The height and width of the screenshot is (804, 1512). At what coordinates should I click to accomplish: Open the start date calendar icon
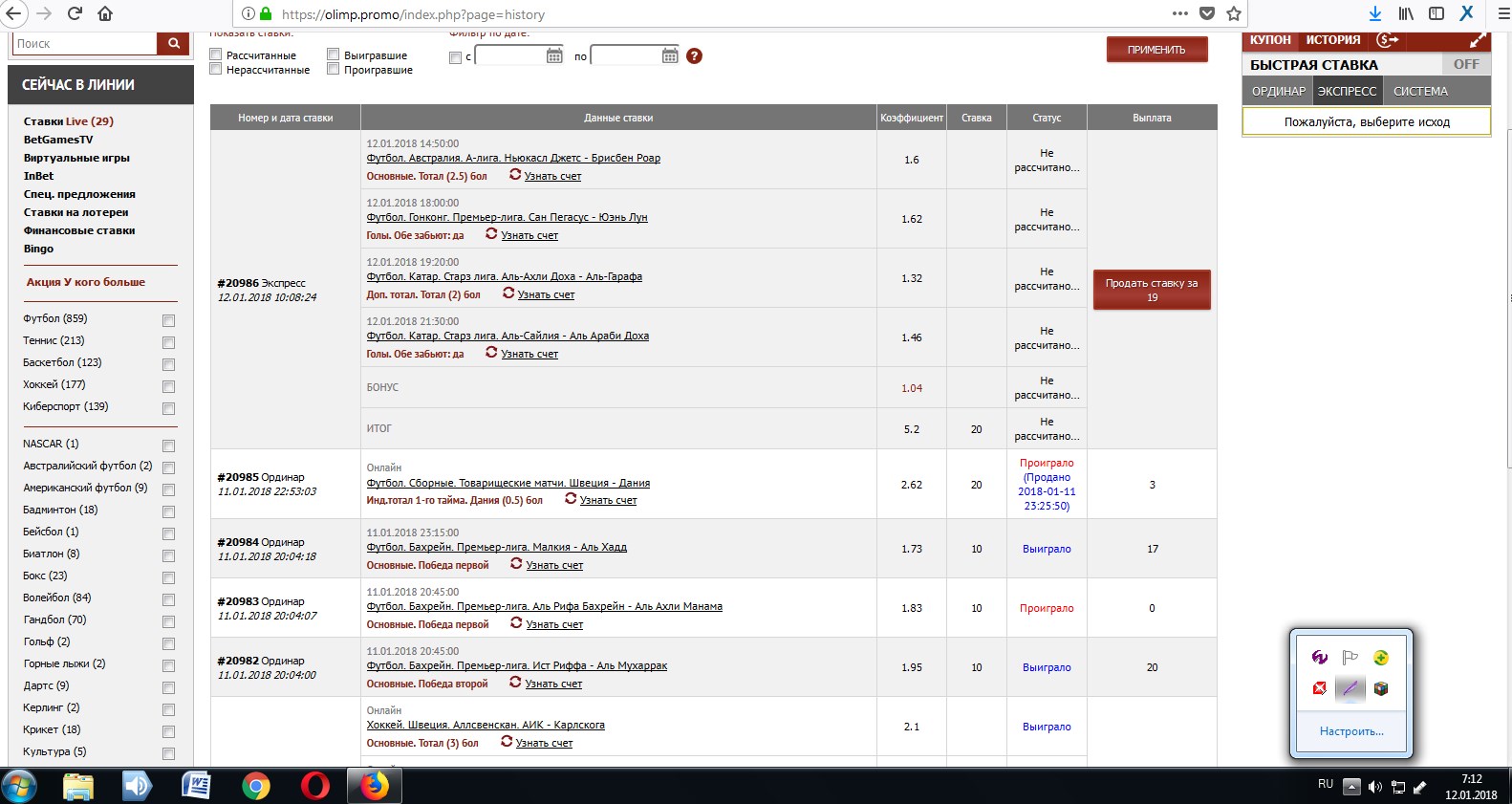click(x=554, y=55)
